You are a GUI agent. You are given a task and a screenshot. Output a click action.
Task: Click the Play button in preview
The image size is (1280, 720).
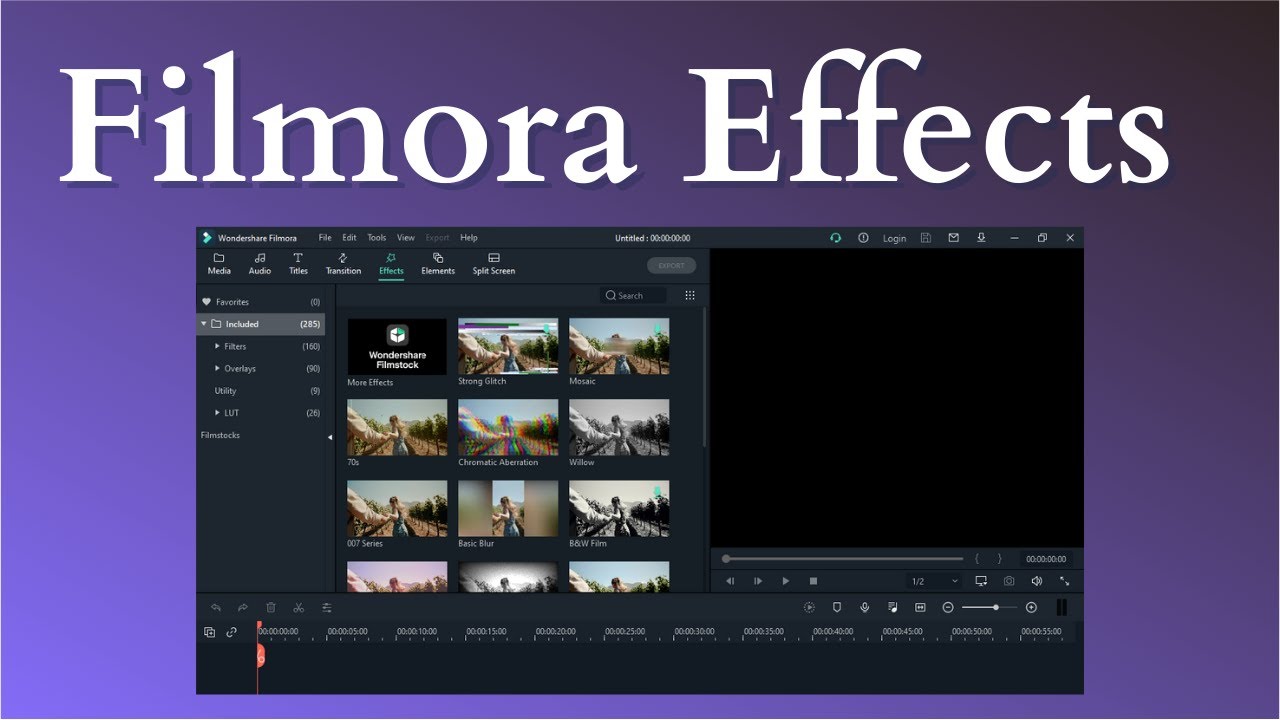coord(786,581)
